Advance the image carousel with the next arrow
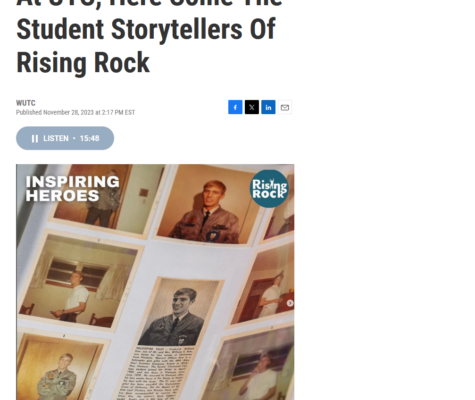The width and height of the screenshot is (475, 400). point(290,303)
